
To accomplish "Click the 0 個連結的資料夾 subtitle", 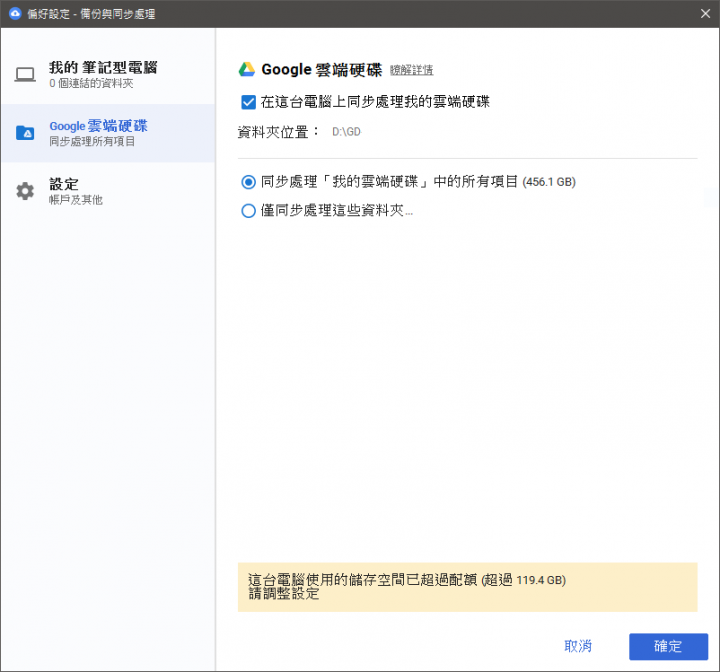I will [x=91, y=84].
